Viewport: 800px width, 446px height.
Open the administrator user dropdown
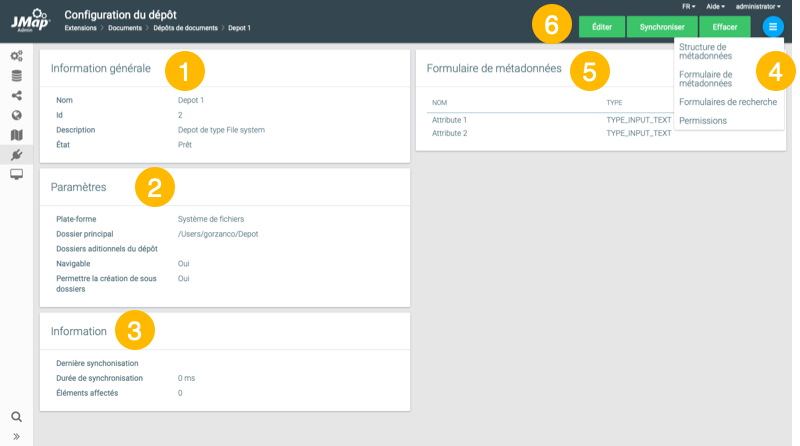click(x=758, y=6)
